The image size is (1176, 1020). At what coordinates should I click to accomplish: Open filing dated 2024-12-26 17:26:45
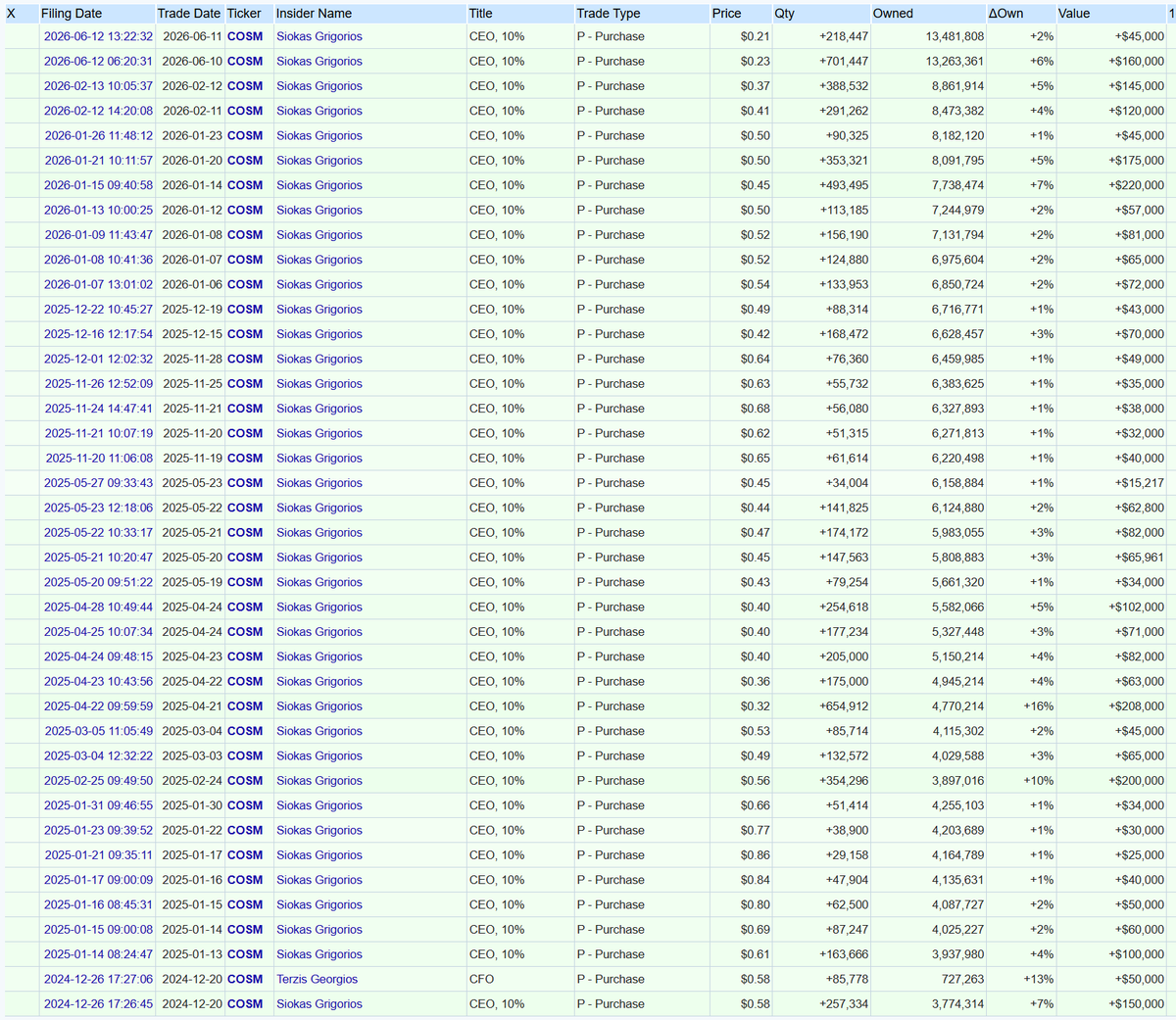pyautogui.click(x=98, y=1003)
